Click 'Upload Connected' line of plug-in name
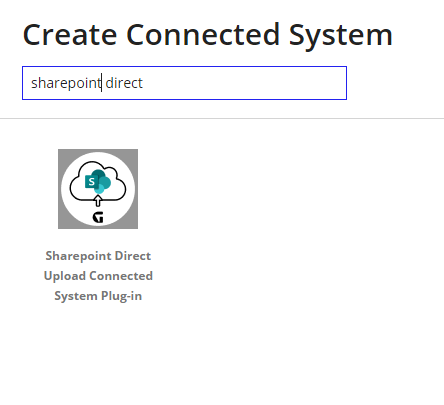Viewport: 444px width, 405px height. 98,276
